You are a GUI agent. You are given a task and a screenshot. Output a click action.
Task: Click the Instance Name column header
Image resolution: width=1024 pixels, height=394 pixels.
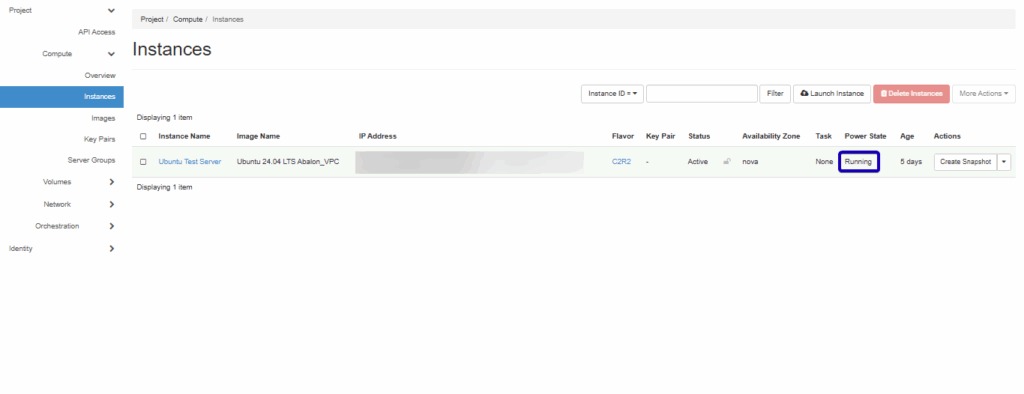pos(184,136)
